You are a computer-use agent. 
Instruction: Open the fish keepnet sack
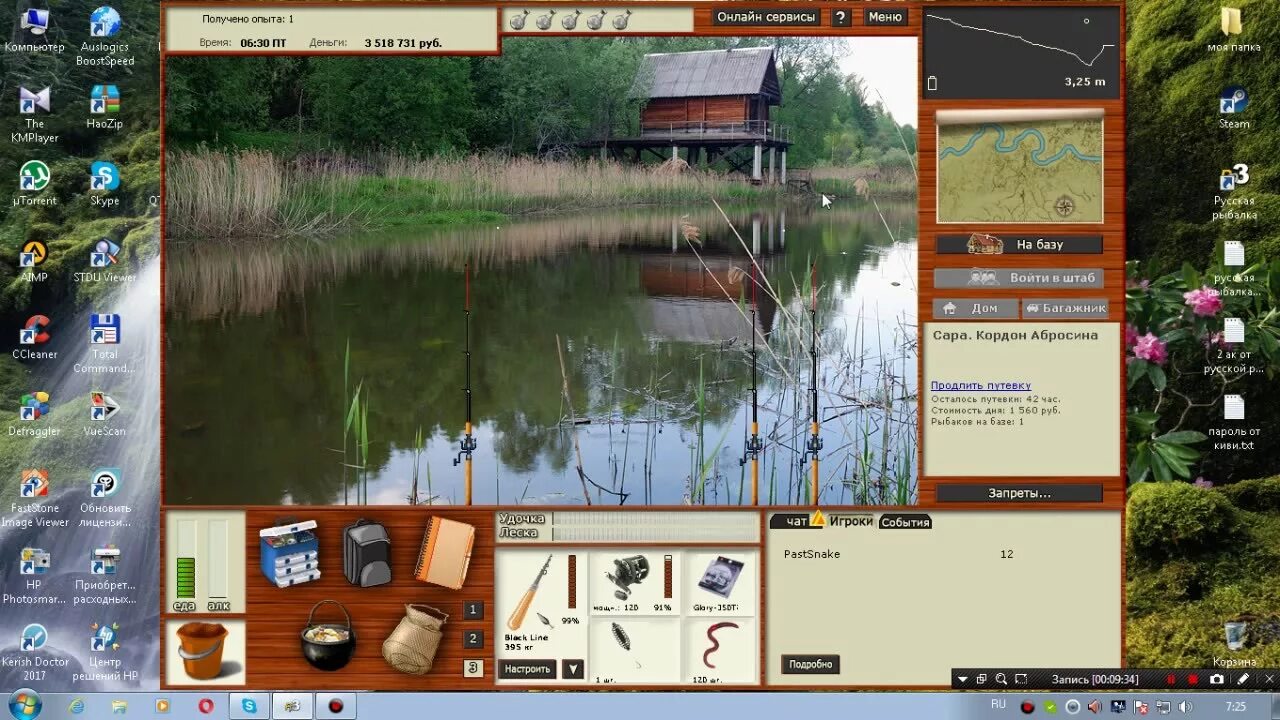[413, 639]
